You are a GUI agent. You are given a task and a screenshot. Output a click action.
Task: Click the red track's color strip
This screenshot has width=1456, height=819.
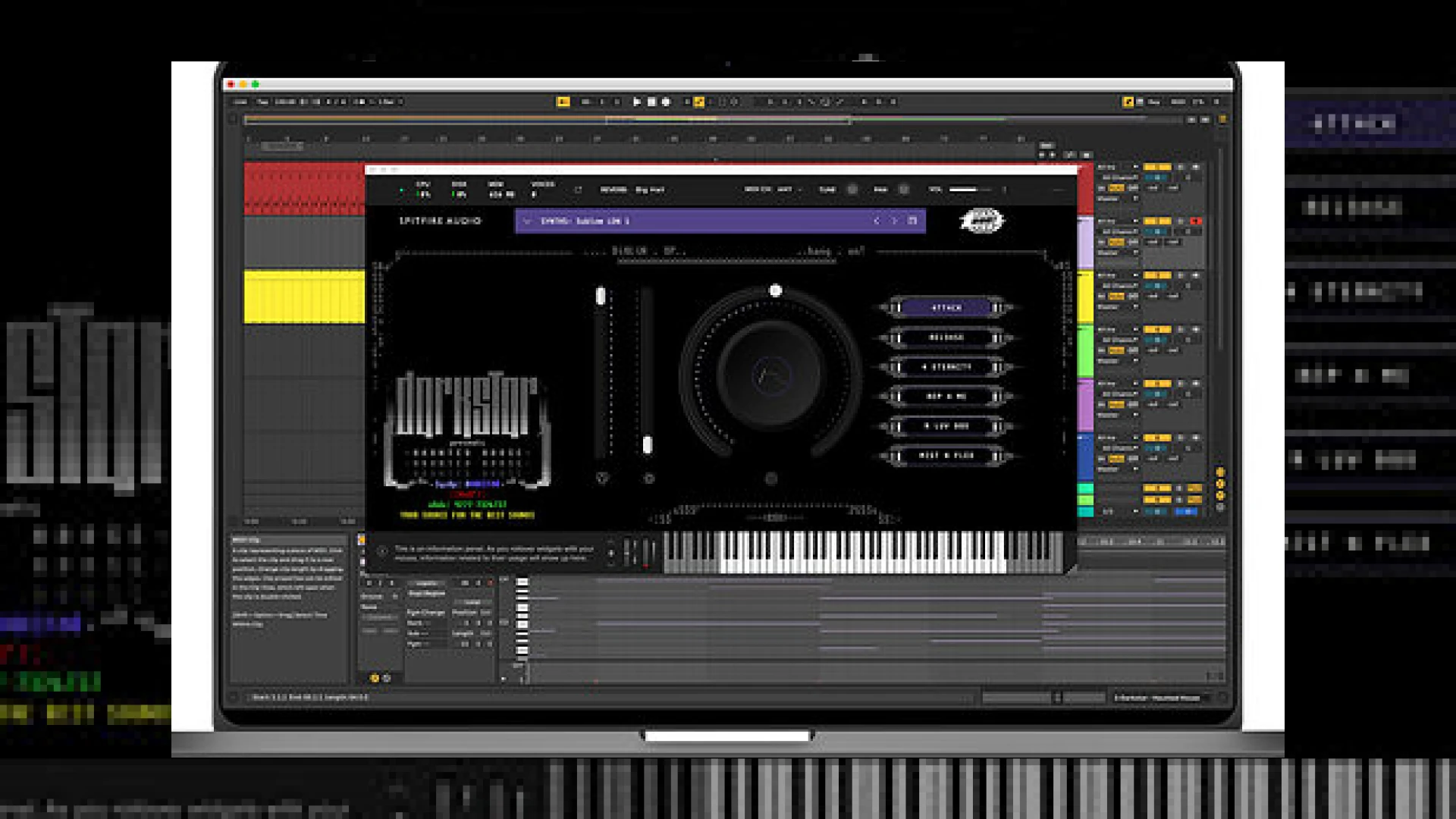[1086, 188]
